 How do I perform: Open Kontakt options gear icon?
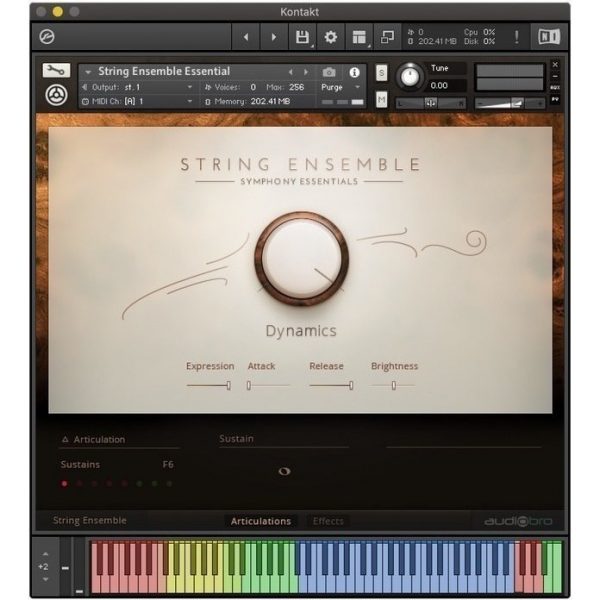[x=331, y=37]
